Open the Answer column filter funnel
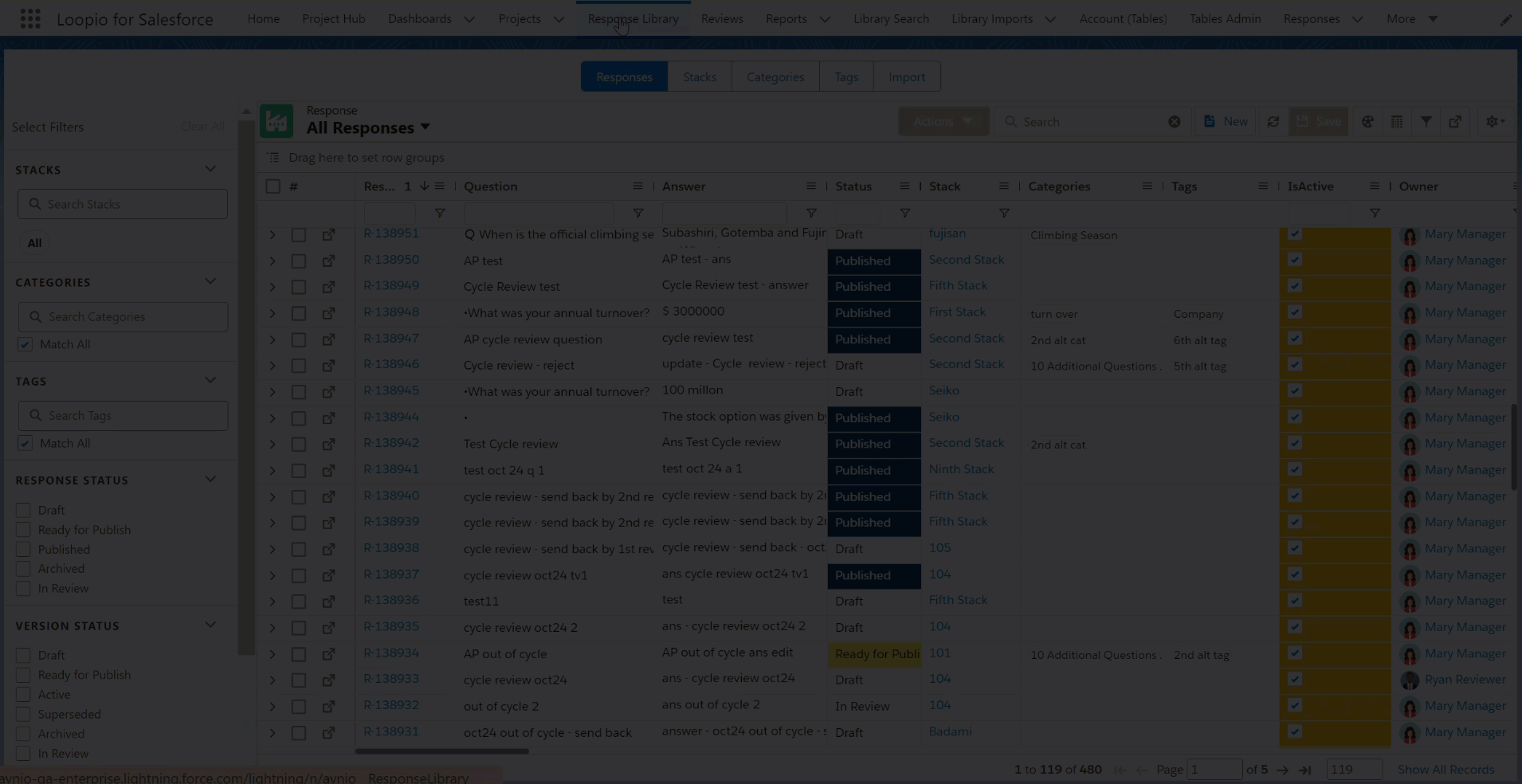The height and width of the screenshot is (784, 1522). [811, 214]
